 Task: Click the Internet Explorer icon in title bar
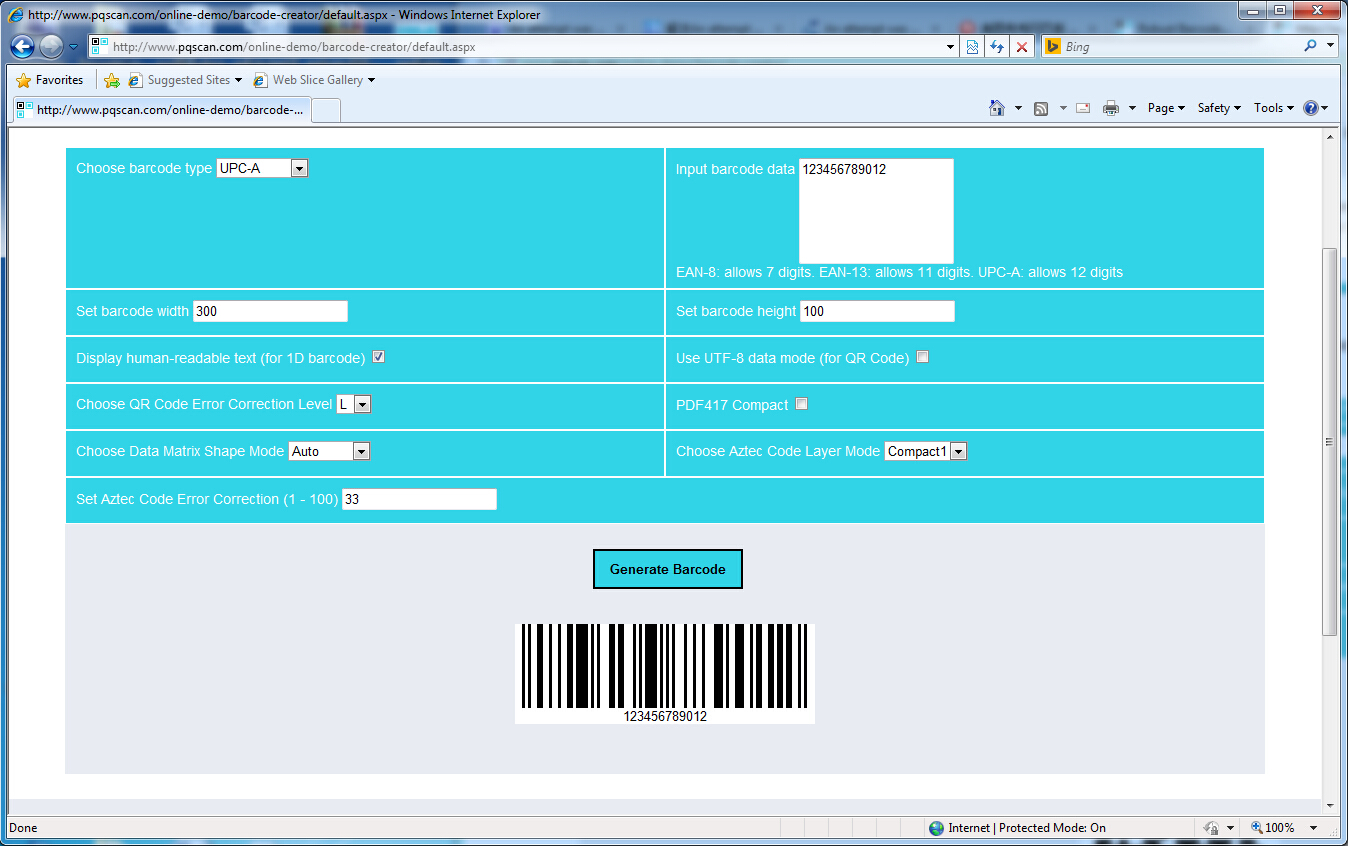(x=16, y=15)
